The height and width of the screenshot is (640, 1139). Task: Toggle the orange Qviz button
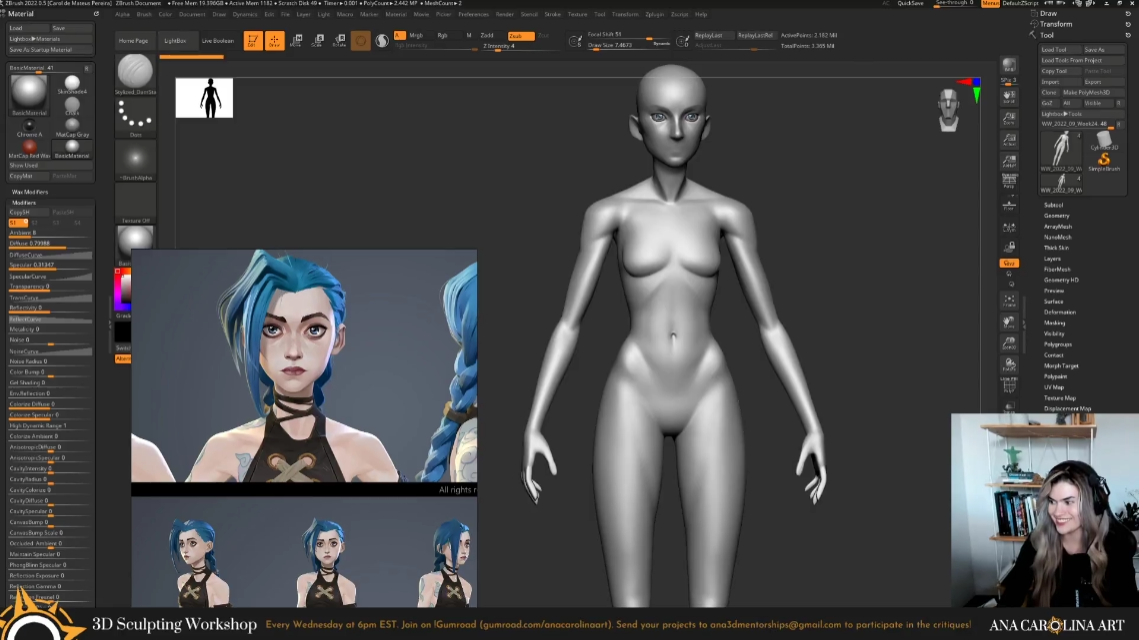pos(1009,263)
